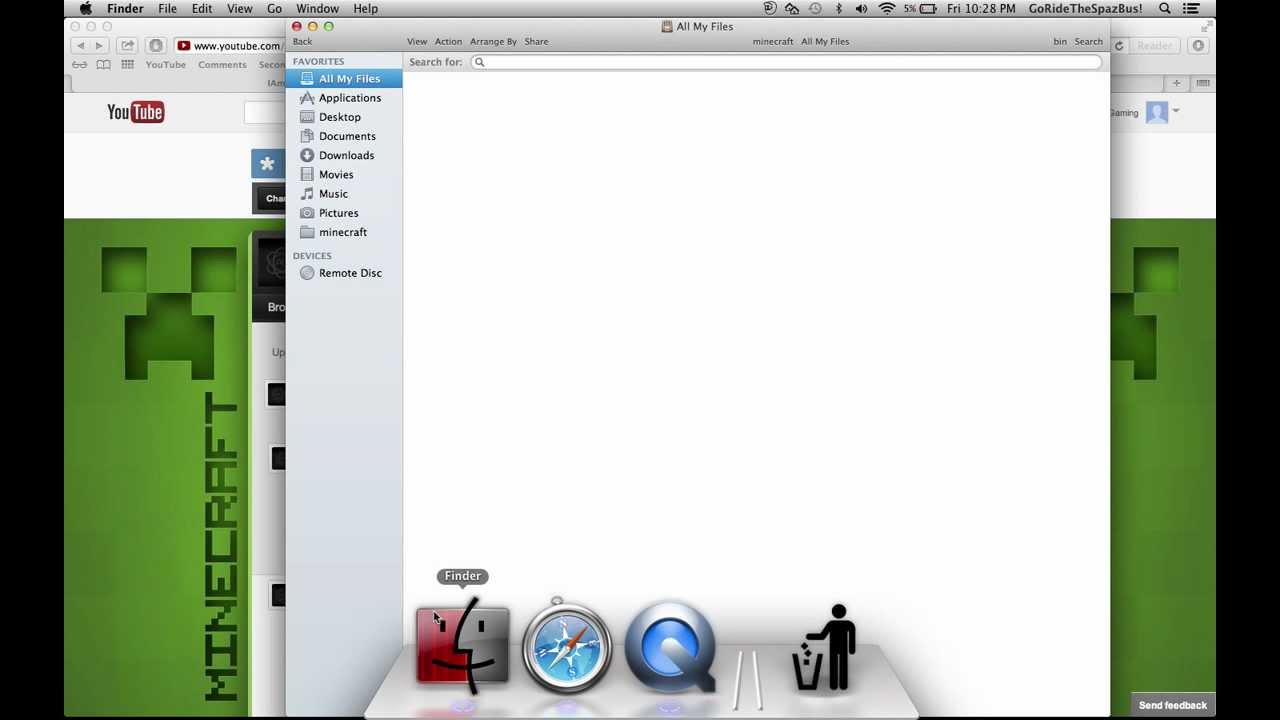Click Safari's forward arrow button
The width and height of the screenshot is (1280, 720).
click(99, 46)
